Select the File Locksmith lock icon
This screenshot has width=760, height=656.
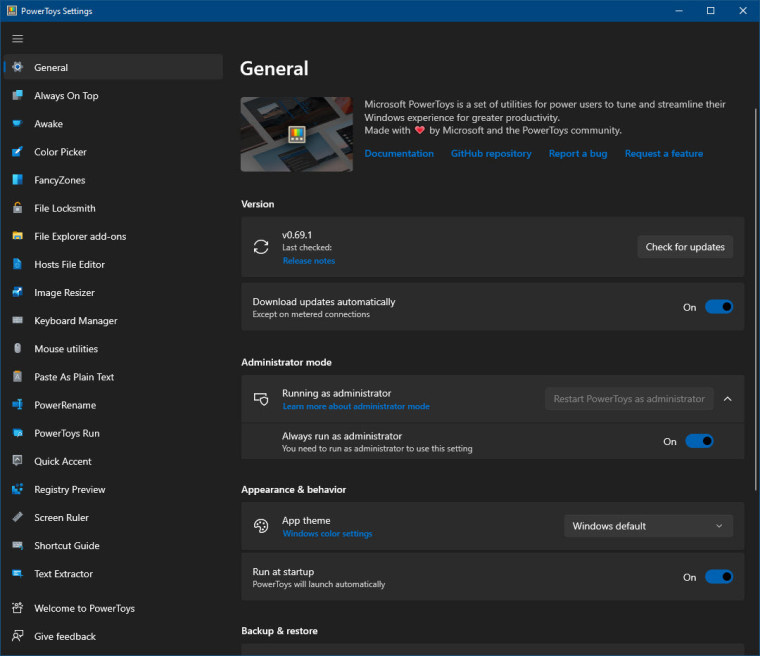[x=17, y=208]
